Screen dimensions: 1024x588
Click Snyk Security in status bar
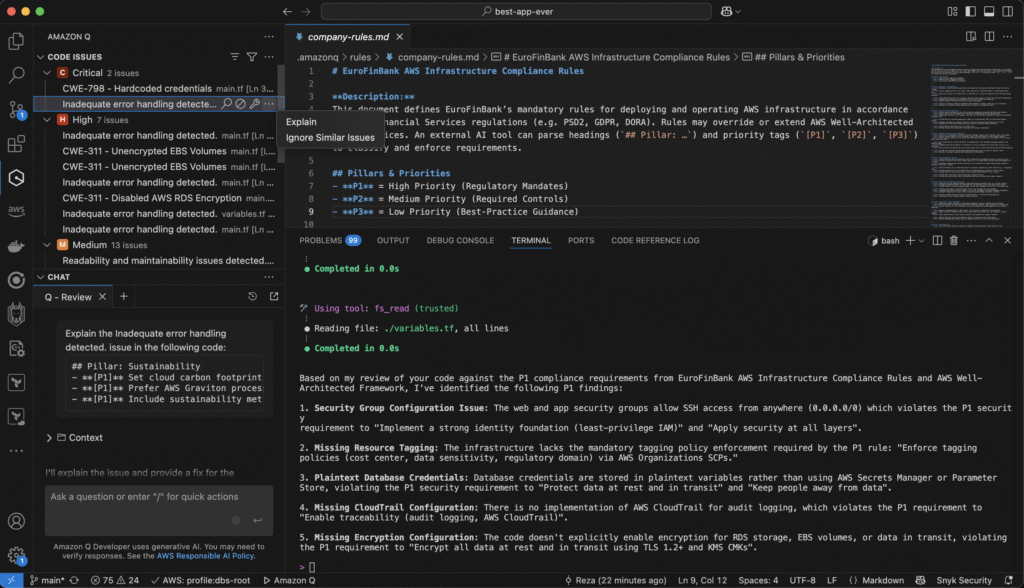pyautogui.click(x=963, y=580)
